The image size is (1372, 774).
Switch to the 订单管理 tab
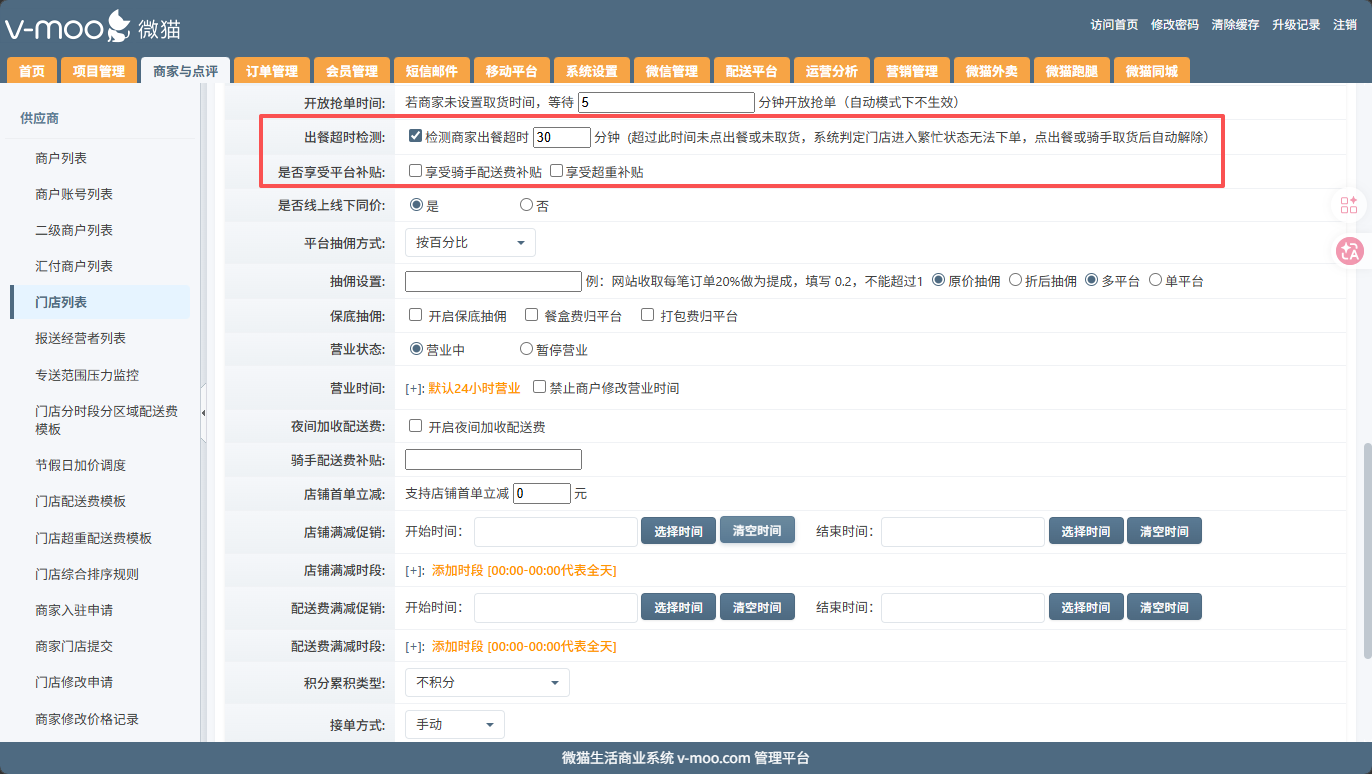(x=272, y=71)
